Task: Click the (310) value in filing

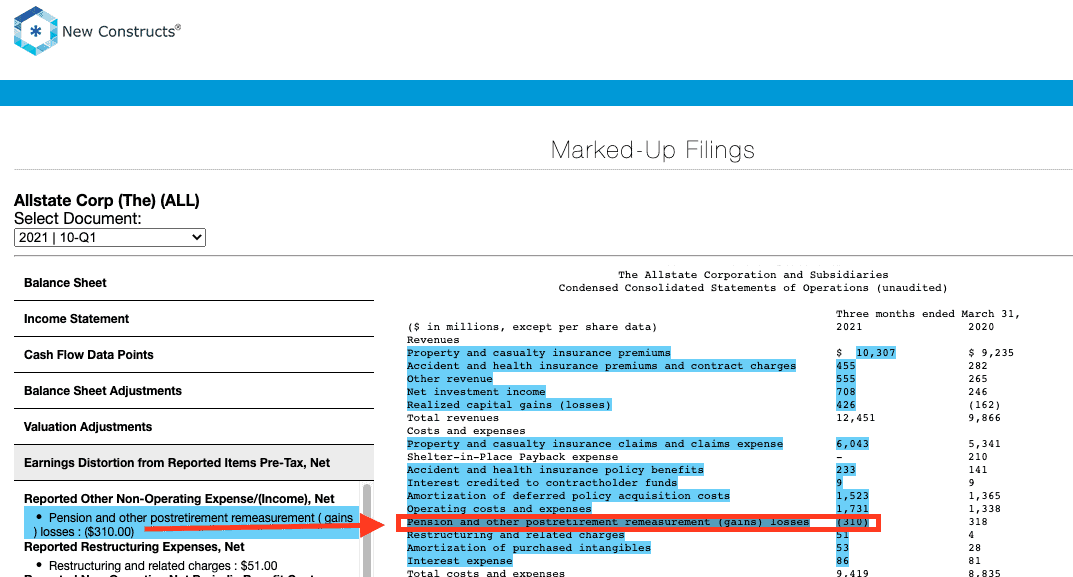Action: tap(852, 522)
